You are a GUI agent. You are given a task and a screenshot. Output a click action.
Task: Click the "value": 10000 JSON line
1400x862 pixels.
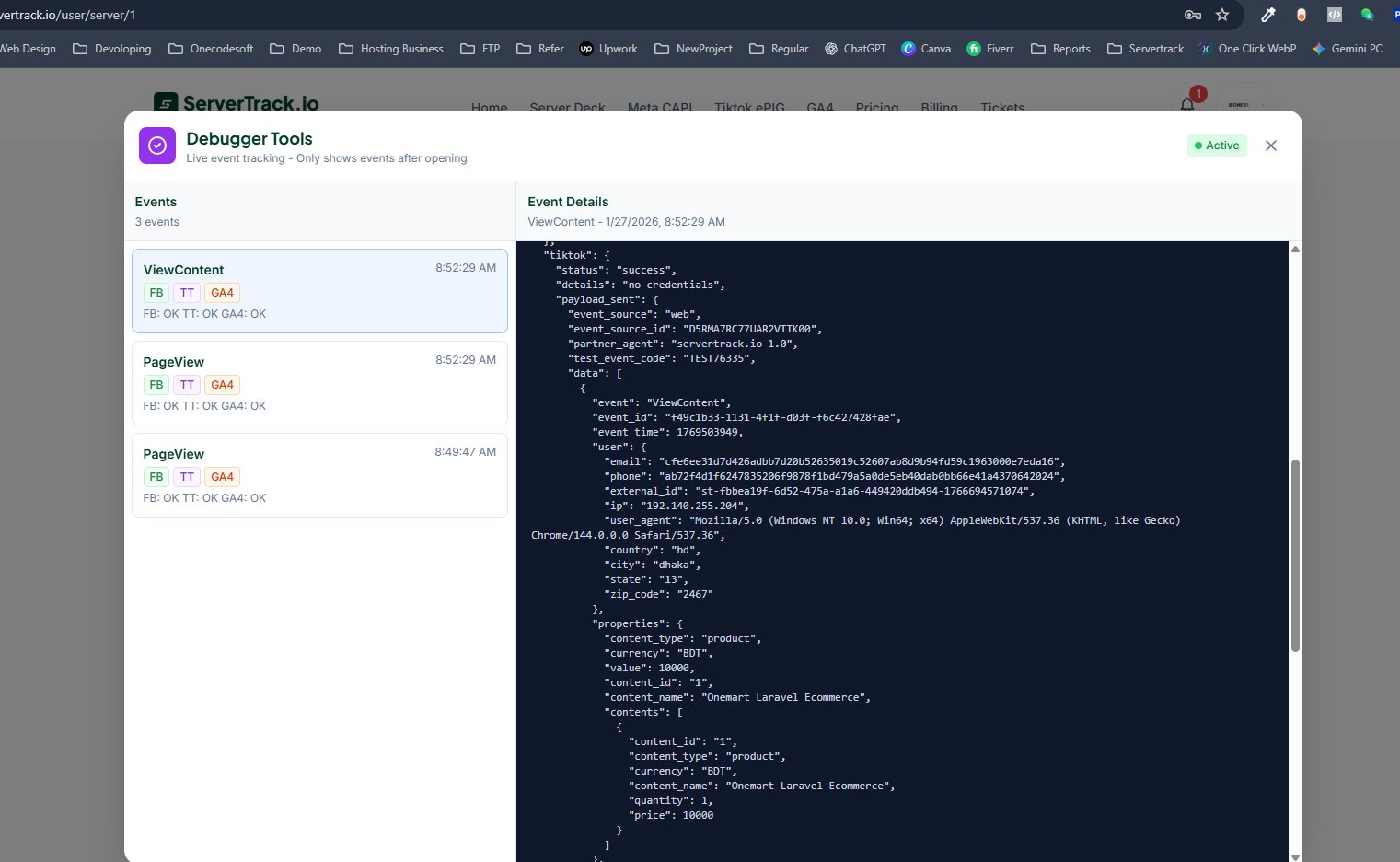pos(650,668)
